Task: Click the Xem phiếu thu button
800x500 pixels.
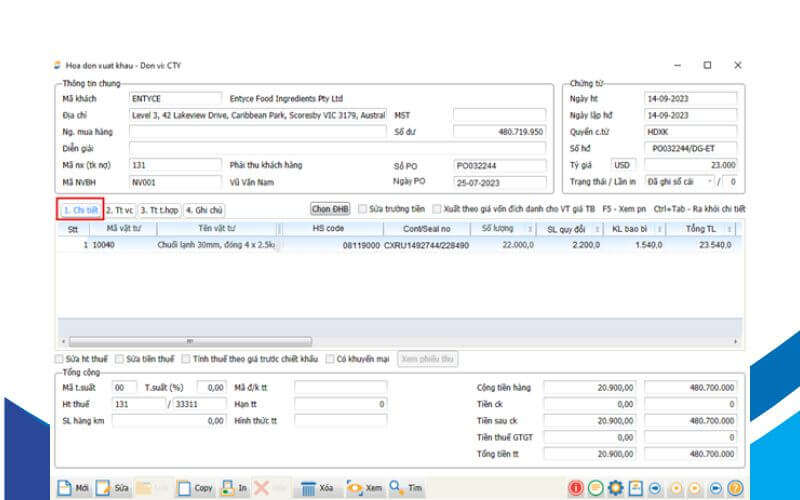Action: [x=427, y=358]
